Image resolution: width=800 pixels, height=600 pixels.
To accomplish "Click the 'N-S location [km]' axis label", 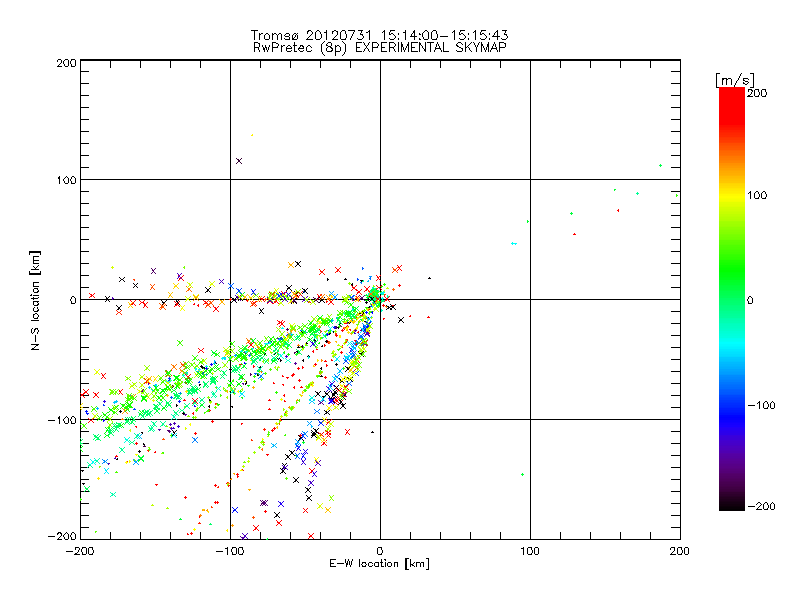I will point(35,301).
